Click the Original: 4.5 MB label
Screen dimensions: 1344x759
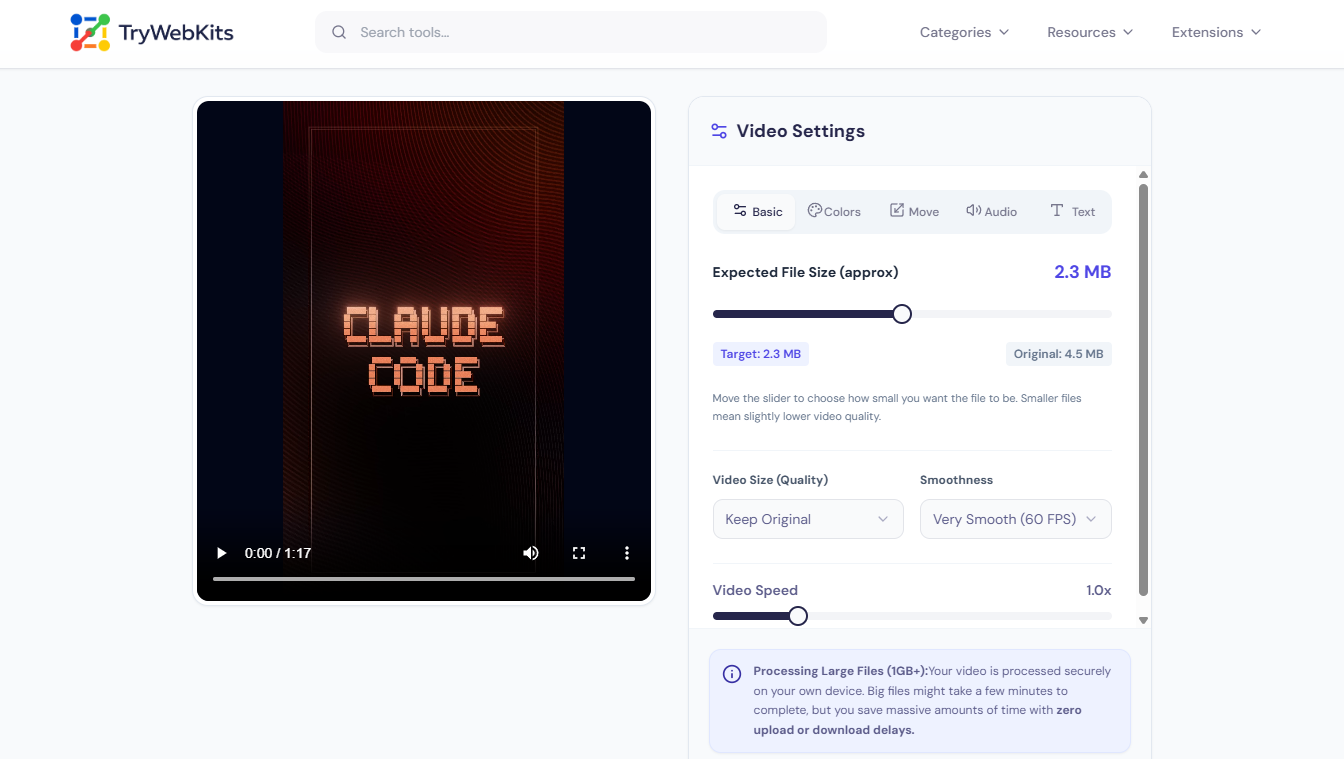coord(1058,353)
